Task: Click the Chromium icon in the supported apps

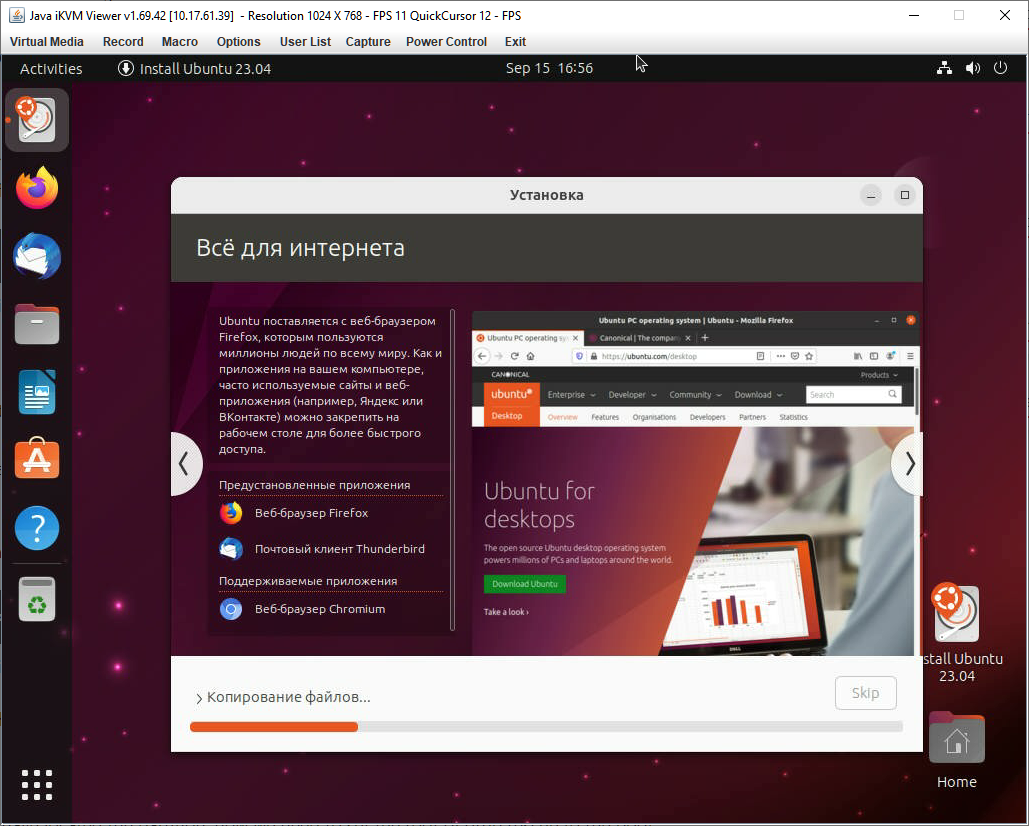Action: (231, 609)
